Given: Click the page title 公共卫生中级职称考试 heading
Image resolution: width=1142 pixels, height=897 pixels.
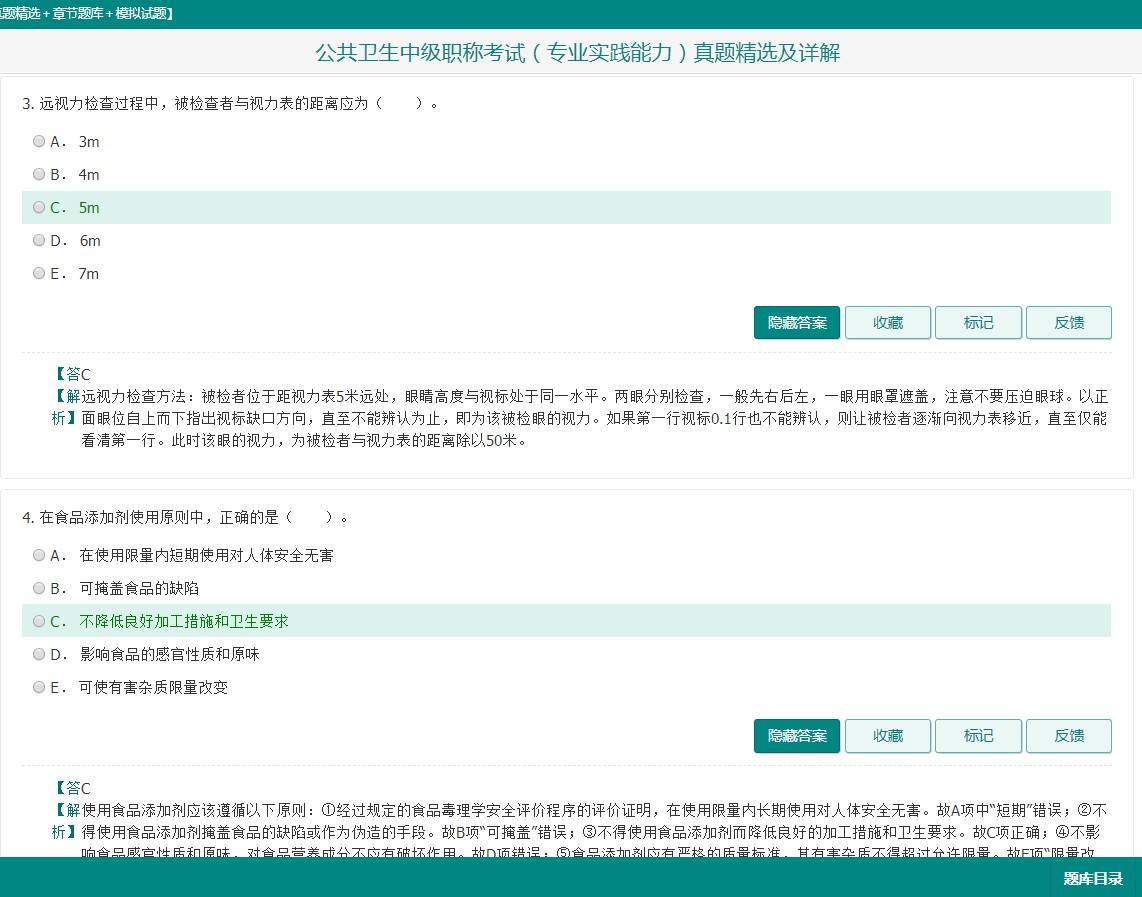Looking at the screenshot, I should pos(578,52).
